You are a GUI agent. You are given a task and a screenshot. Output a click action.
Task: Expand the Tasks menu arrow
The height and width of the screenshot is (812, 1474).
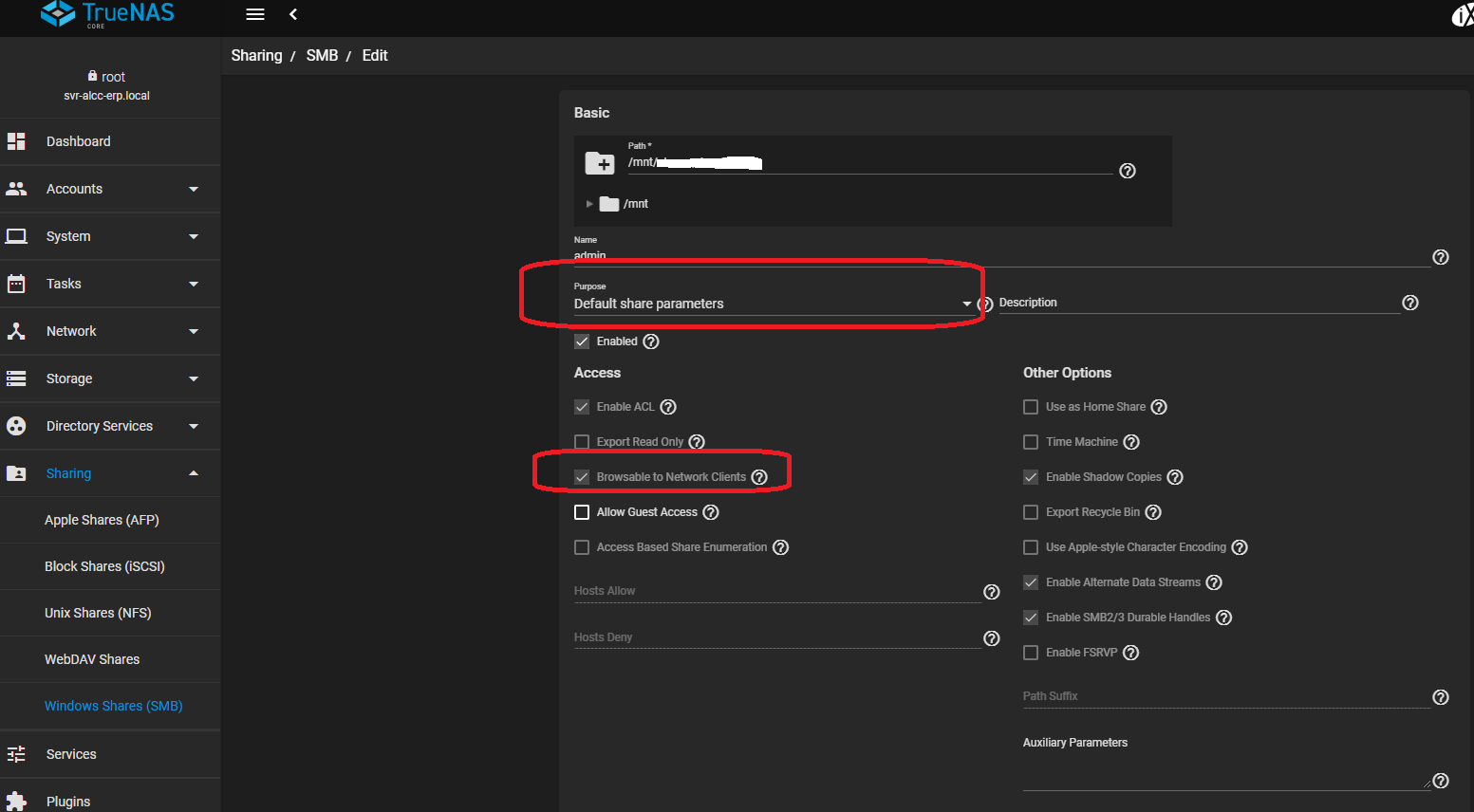[x=194, y=284]
